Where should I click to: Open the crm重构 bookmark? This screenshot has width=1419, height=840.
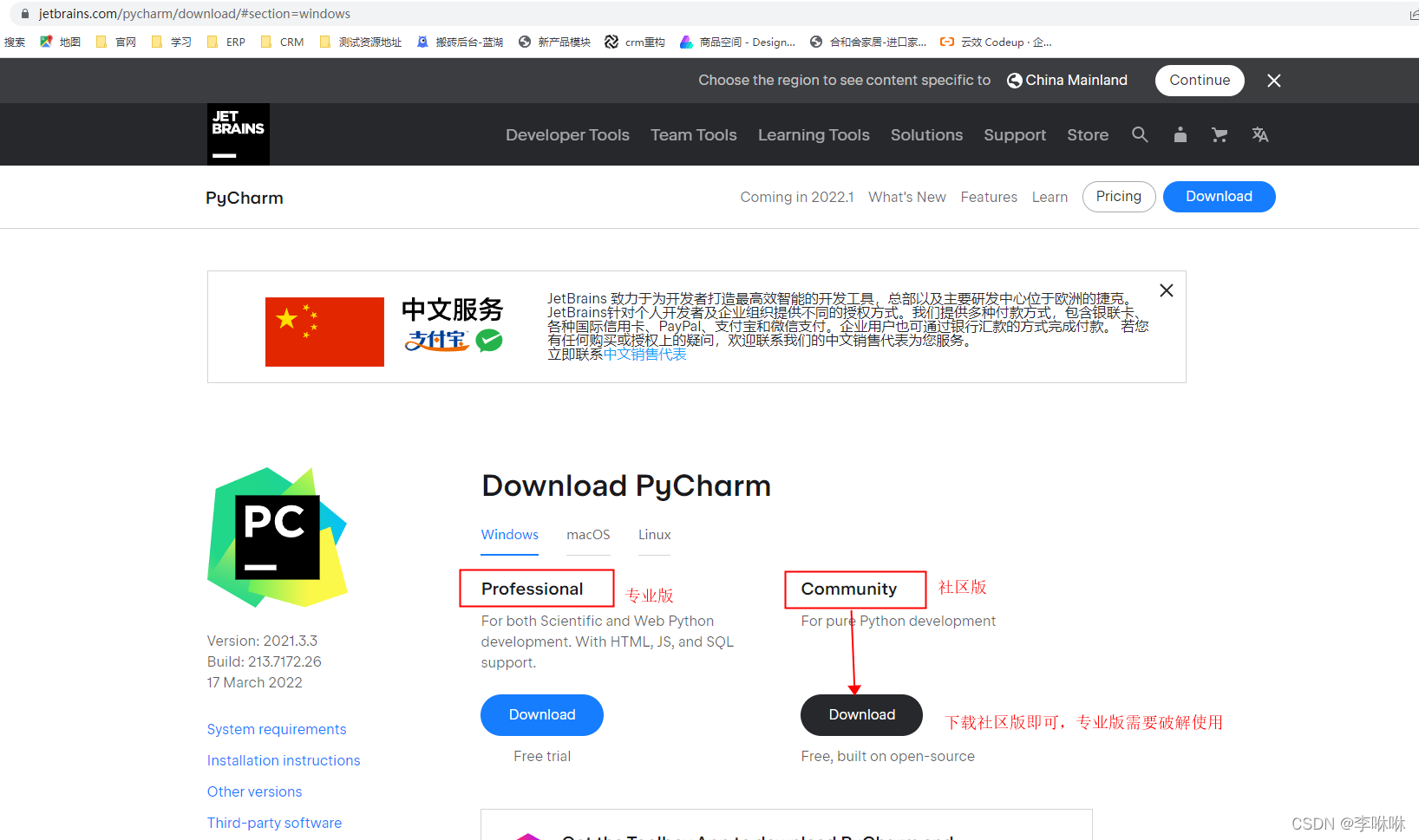[x=635, y=42]
